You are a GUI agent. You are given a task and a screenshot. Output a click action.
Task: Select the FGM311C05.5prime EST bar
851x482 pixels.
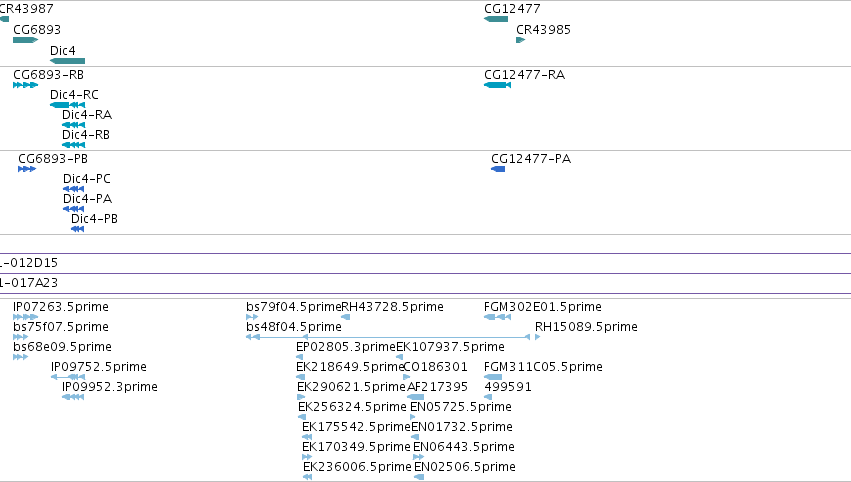(493, 377)
